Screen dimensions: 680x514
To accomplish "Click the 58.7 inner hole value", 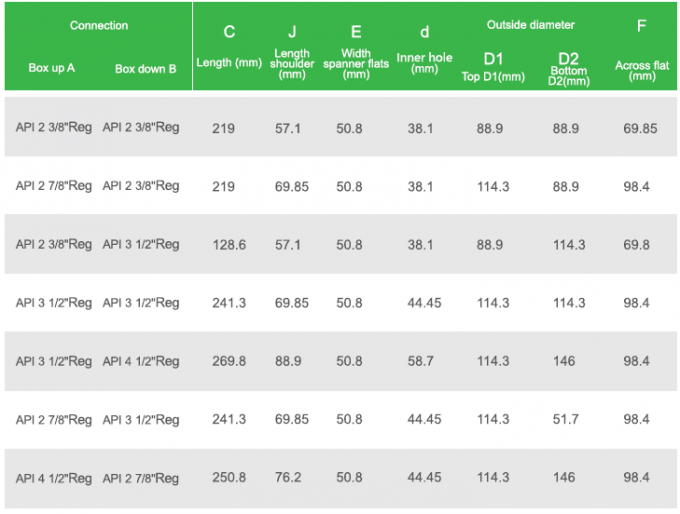I will (x=425, y=361).
